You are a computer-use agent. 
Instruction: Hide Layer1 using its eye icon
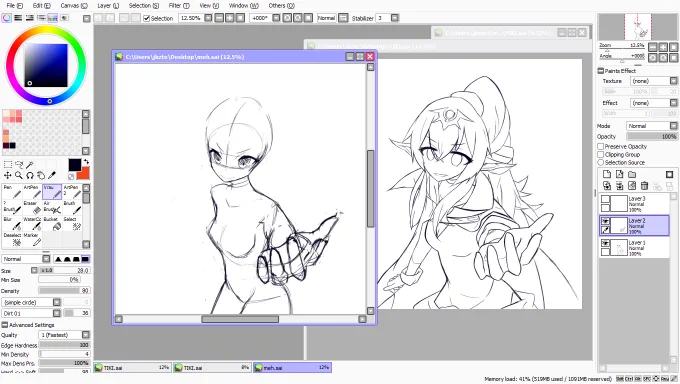click(605, 243)
